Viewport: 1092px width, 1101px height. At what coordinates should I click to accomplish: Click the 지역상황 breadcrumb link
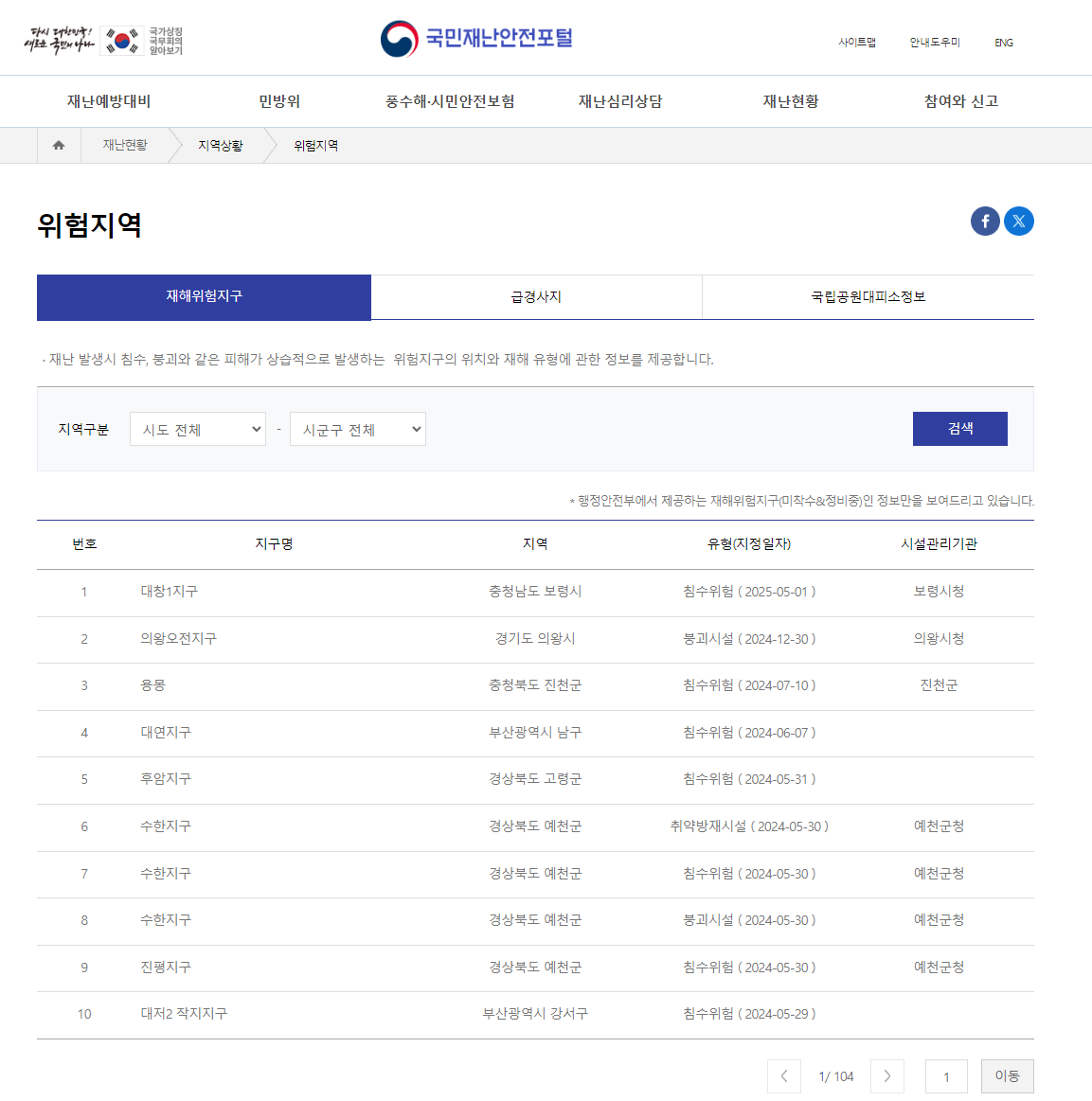pyautogui.click(x=221, y=146)
